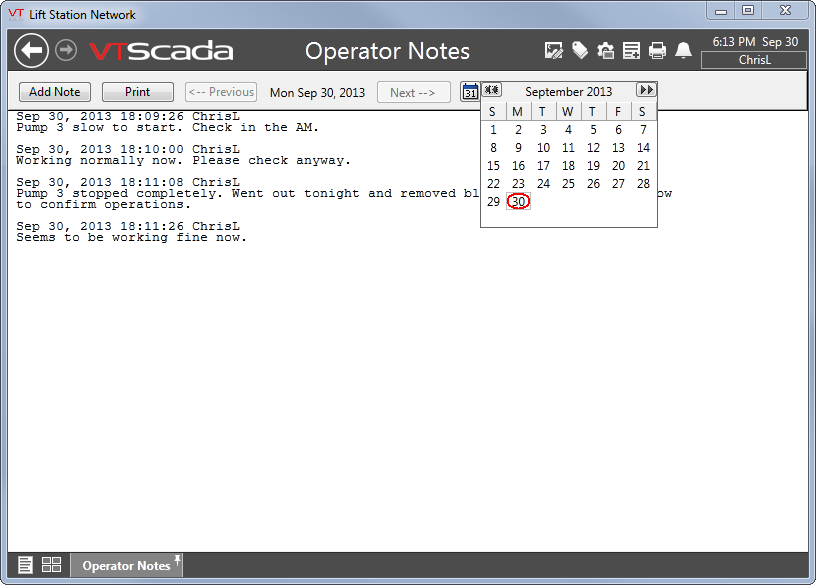This screenshot has height=585, width=816.
Task: Click the Add Note button
Action: (x=54, y=91)
